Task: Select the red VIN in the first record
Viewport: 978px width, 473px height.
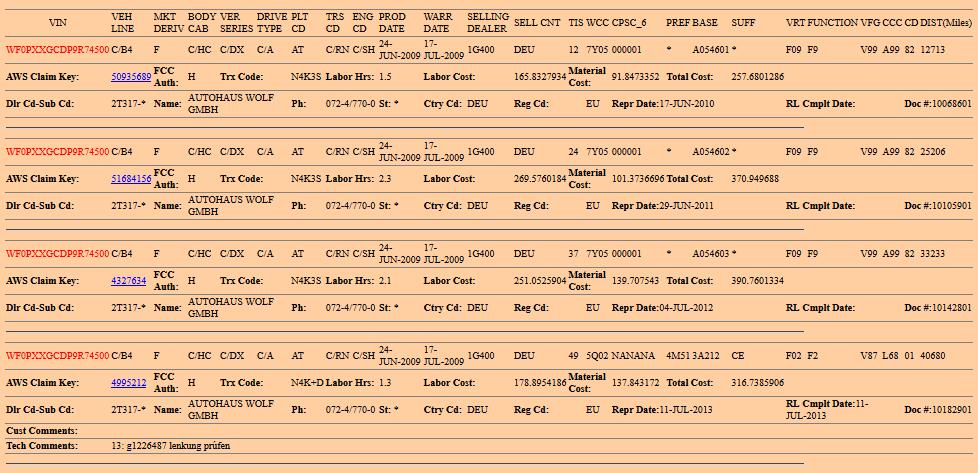Action: [57, 49]
